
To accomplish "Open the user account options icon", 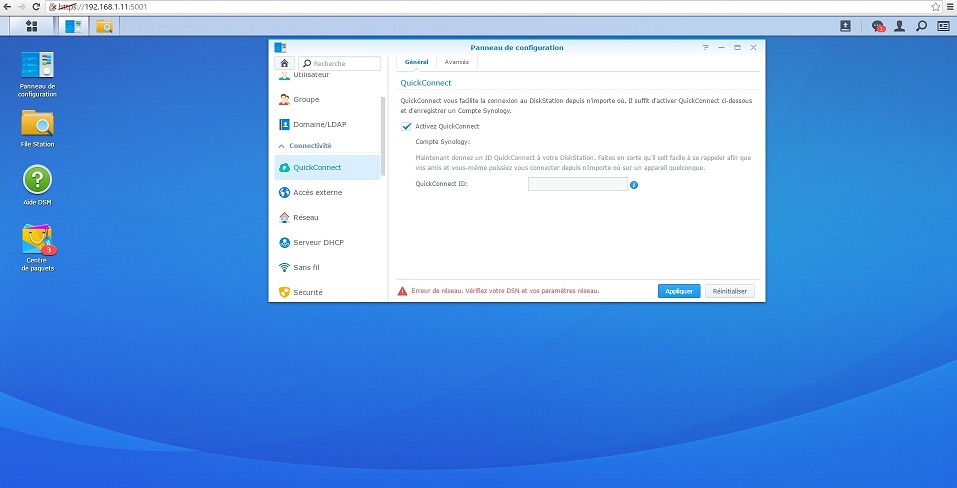I will pyautogui.click(x=899, y=26).
